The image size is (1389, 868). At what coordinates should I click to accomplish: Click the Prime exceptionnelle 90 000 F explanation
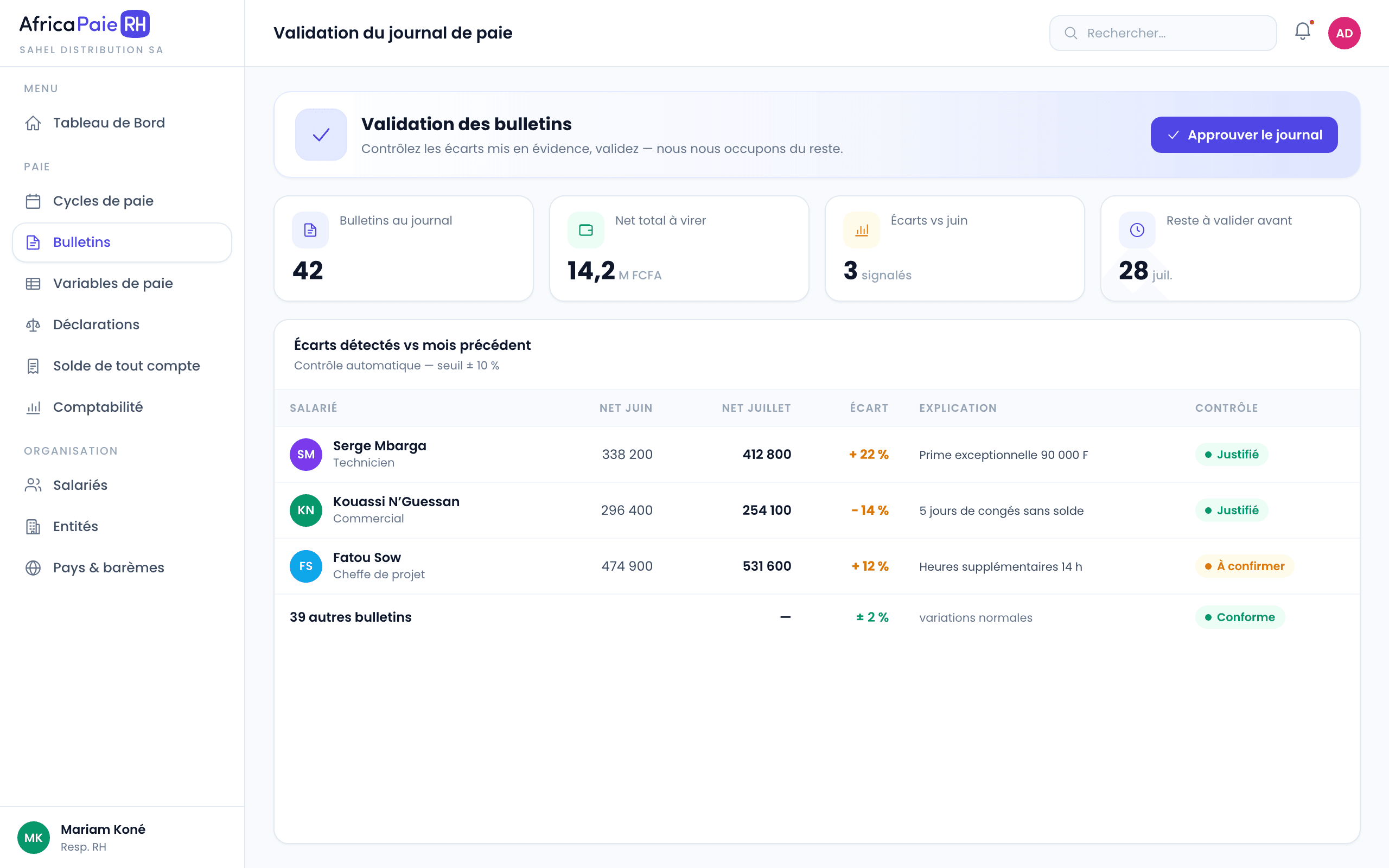[x=1003, y=455]
